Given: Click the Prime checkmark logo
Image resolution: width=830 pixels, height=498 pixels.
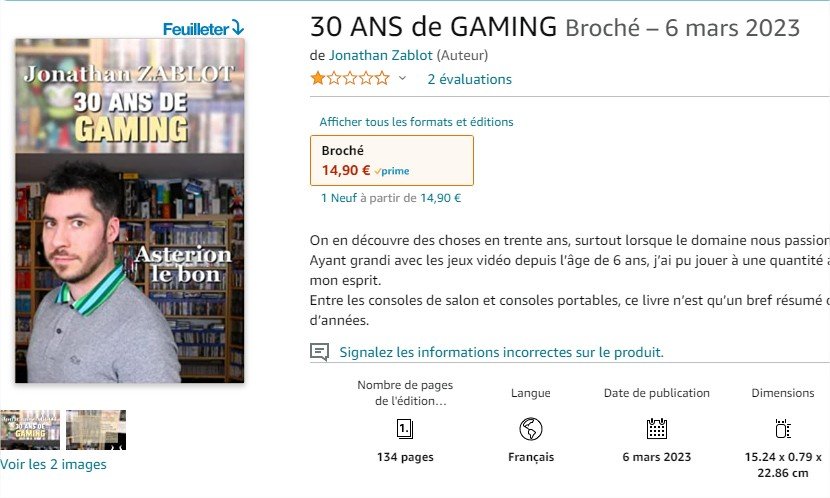Looking at the screenshot, I should 392,171.
